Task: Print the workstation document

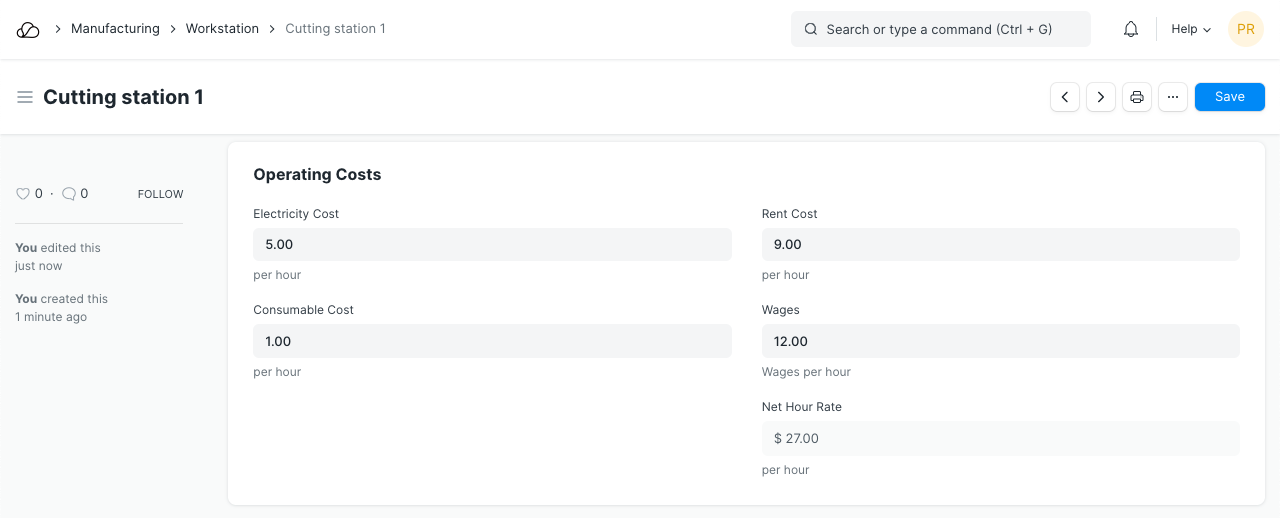Action: tap(1137, 97)
